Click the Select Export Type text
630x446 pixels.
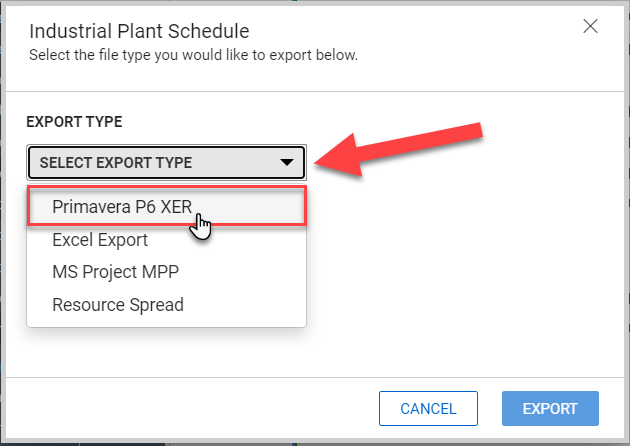tap(116, 162)
